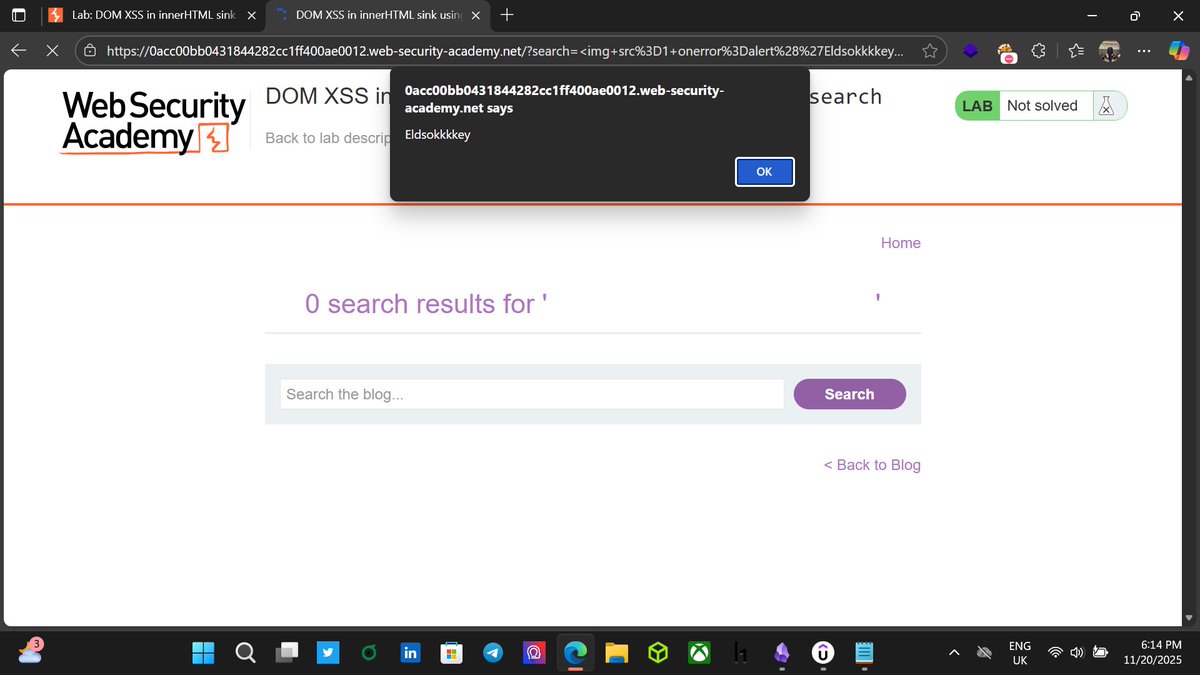The width and height of the screenshot is (1200, 675).
Task: Open the battery status icon
Action: pos(1101,653)
